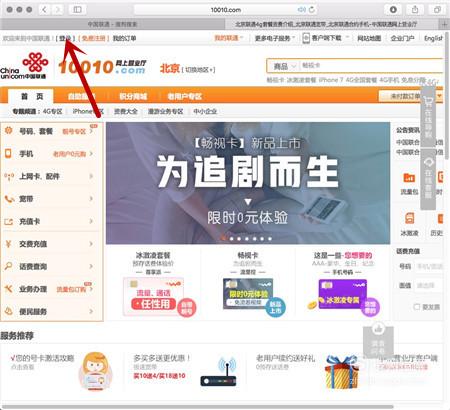Screen dimensions: 450x410
Task: Expand the 客户端下载 dropdown
Action: click(x=330, y=38)
